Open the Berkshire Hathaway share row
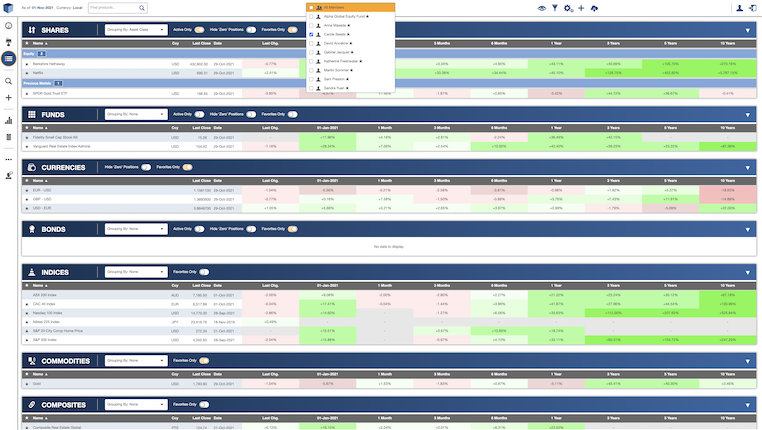Image resolution: width=762 pixels, height=430 pixels. pyautogui.click(x=50, y=63)
